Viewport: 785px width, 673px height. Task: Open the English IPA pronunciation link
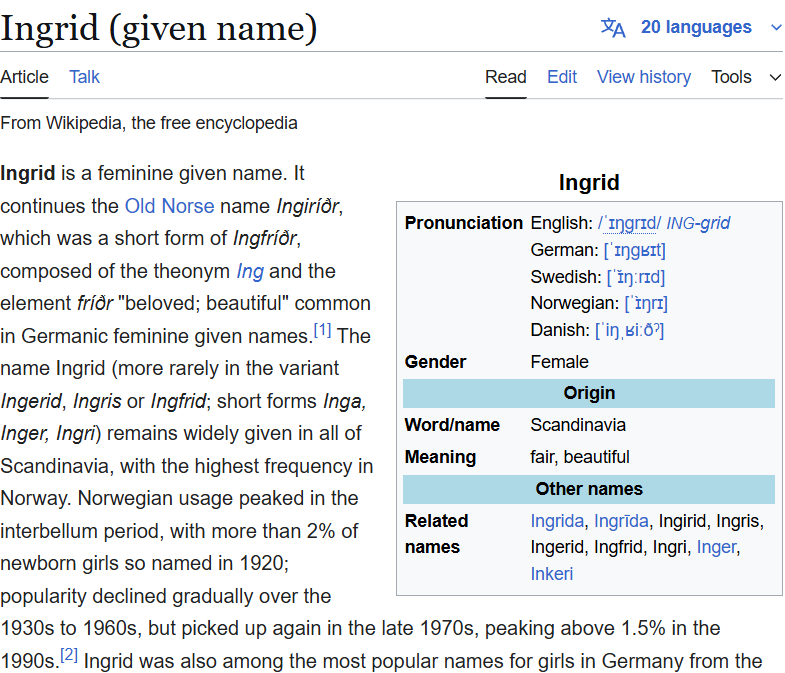(629, 223)
